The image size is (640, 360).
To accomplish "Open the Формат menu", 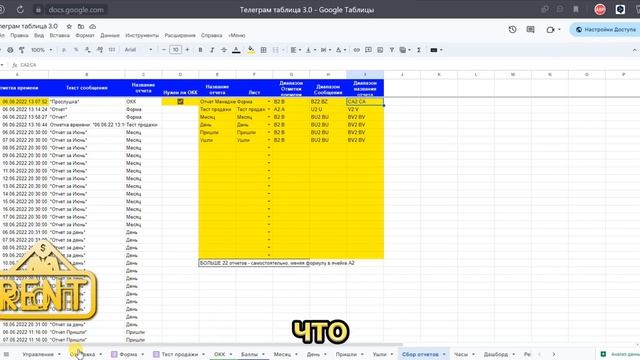I will [85, 36].
